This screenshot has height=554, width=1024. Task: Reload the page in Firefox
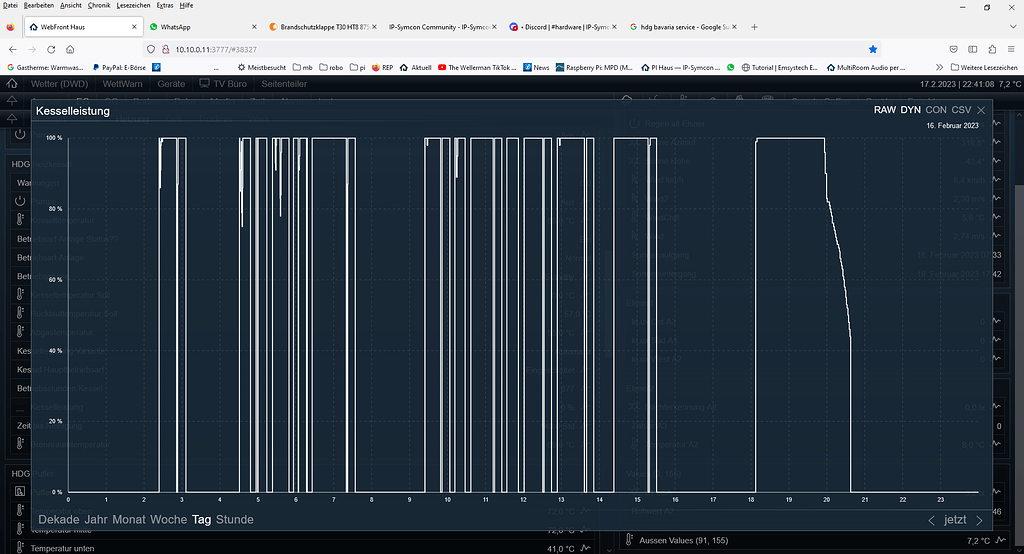click(x=54, y=48)
